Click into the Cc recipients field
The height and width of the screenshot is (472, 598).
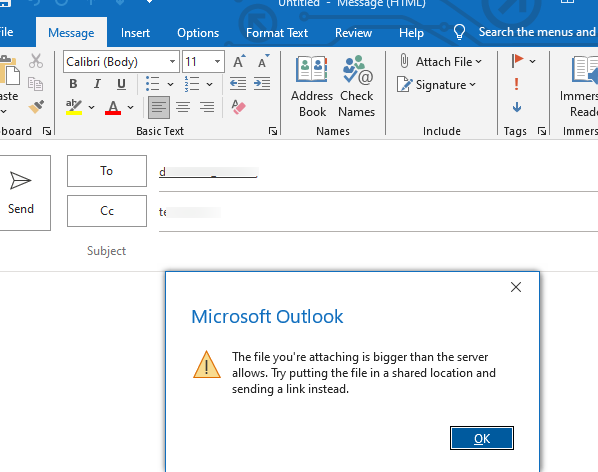pyautogui.click(x=378, y=212)
